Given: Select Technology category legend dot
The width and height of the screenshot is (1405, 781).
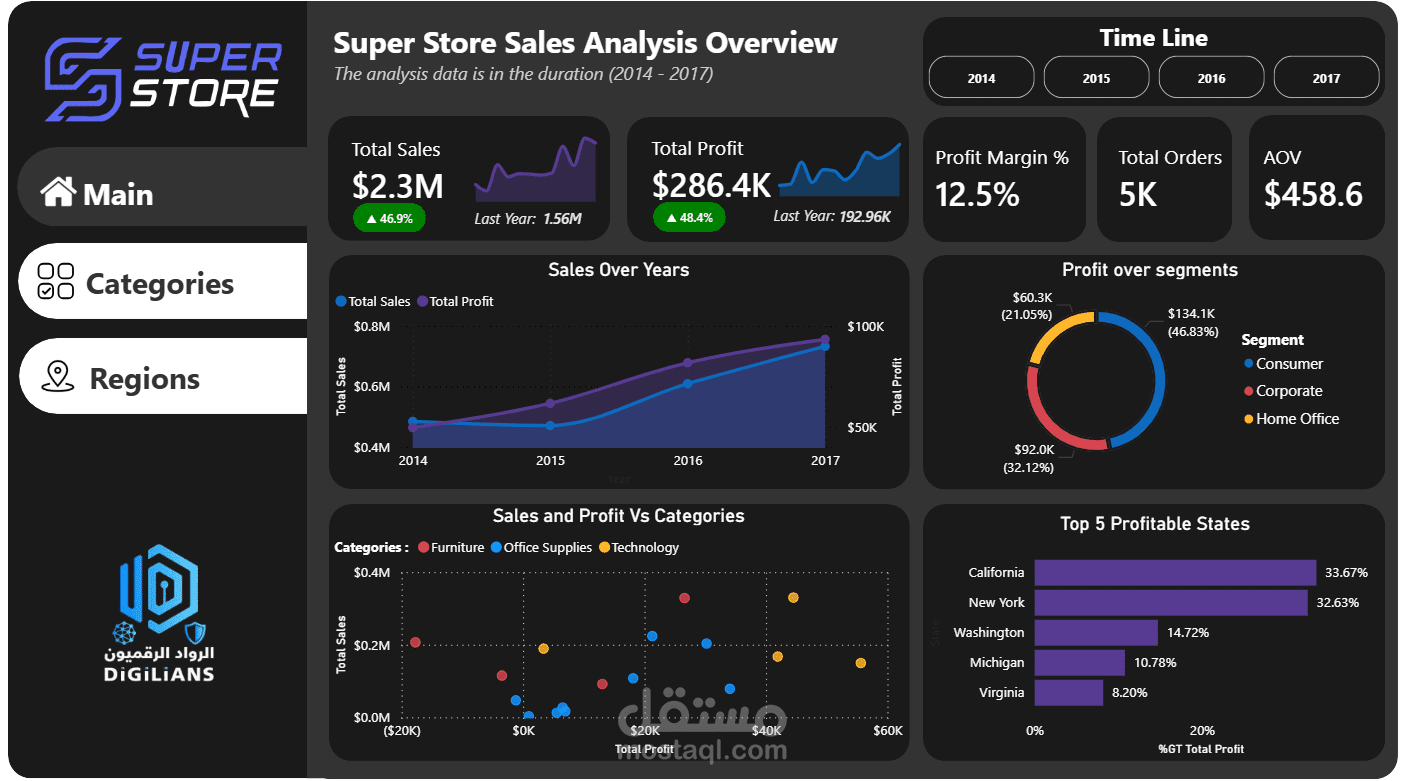Looking at the screenshot, I should point(603,547).
